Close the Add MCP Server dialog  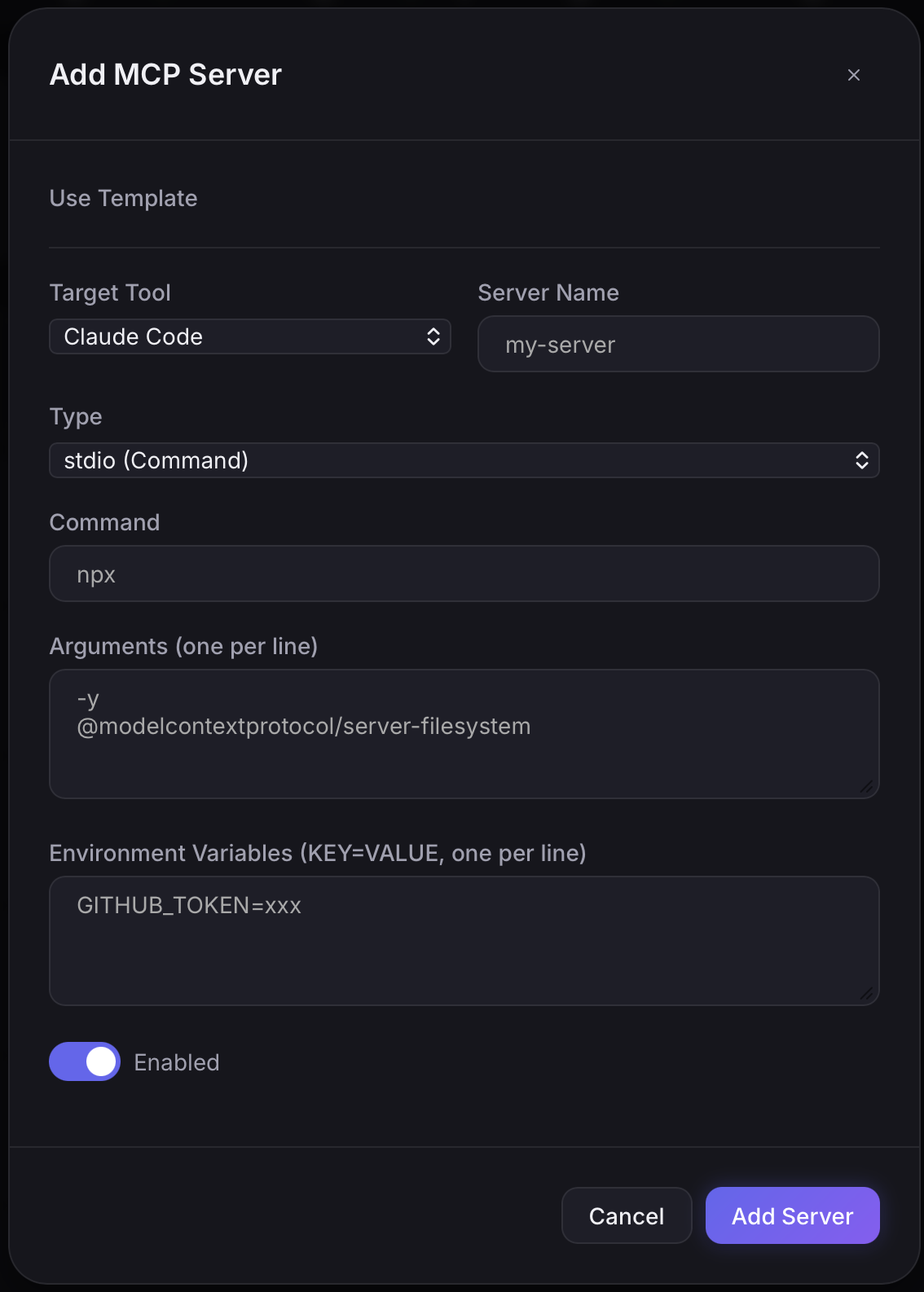pos(854,75)
